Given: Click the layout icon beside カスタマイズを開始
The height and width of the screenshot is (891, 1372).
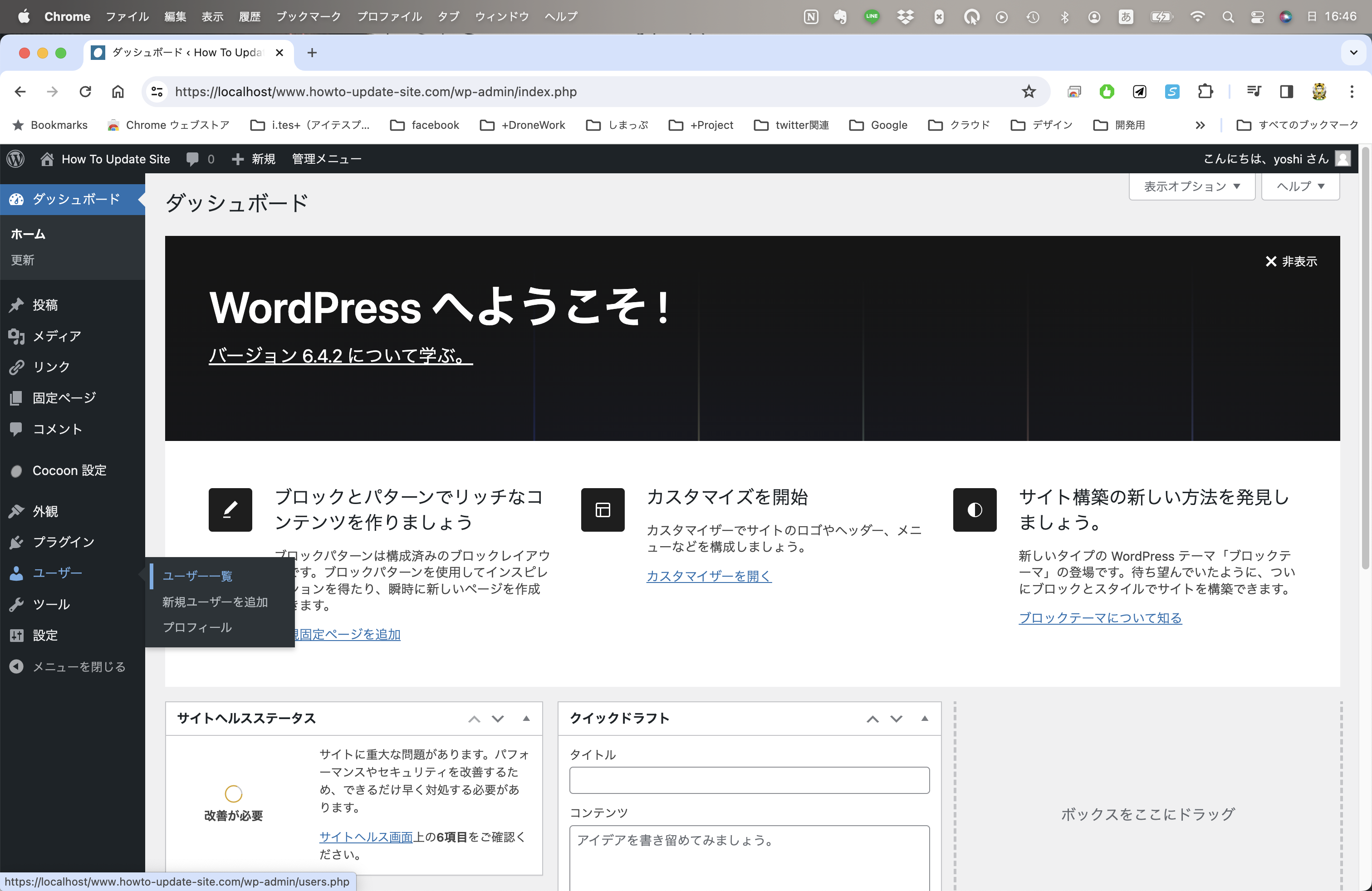Looking at the screenshot, I should click(x=603, y=509).
